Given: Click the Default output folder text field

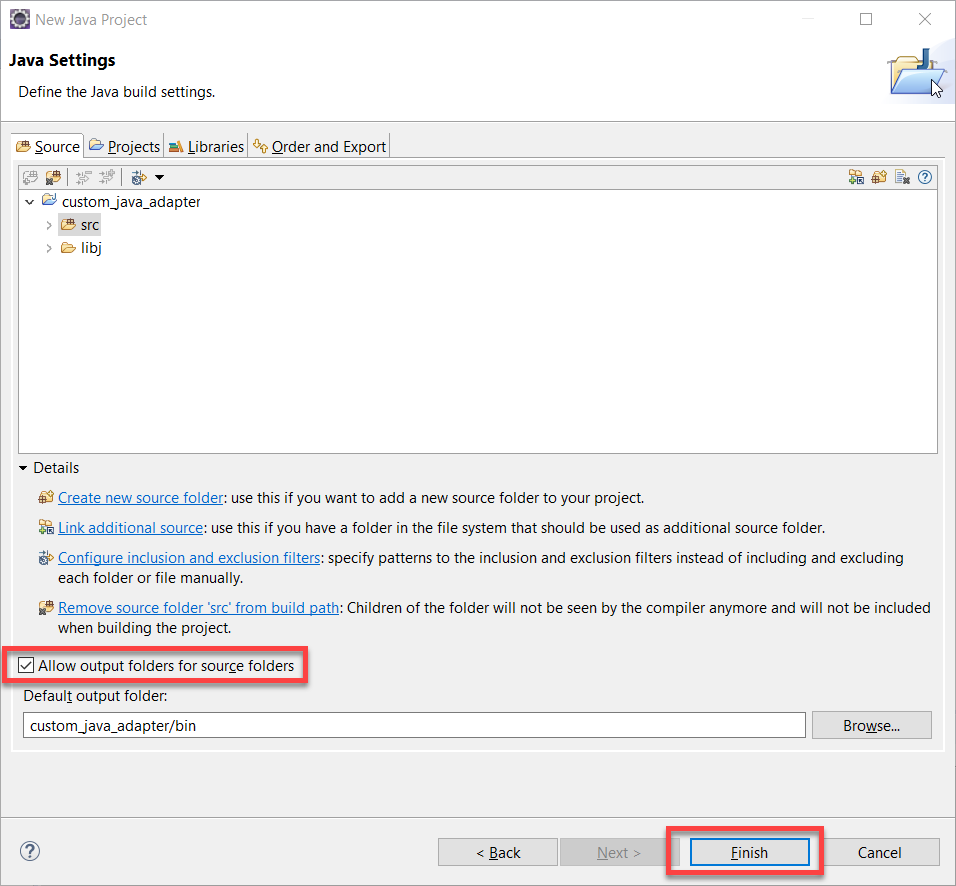Looking at the screenshot, I should pyautogui.click(x=414, y=726).
